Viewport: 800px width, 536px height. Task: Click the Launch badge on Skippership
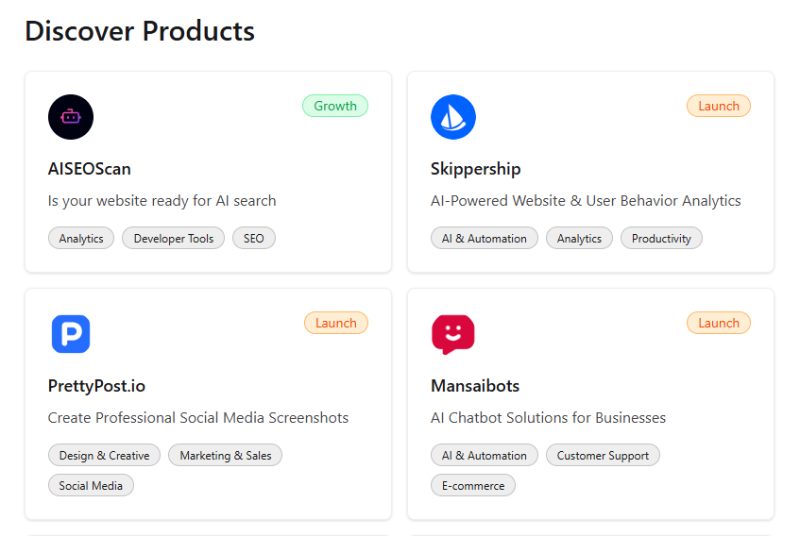[718, 106]
